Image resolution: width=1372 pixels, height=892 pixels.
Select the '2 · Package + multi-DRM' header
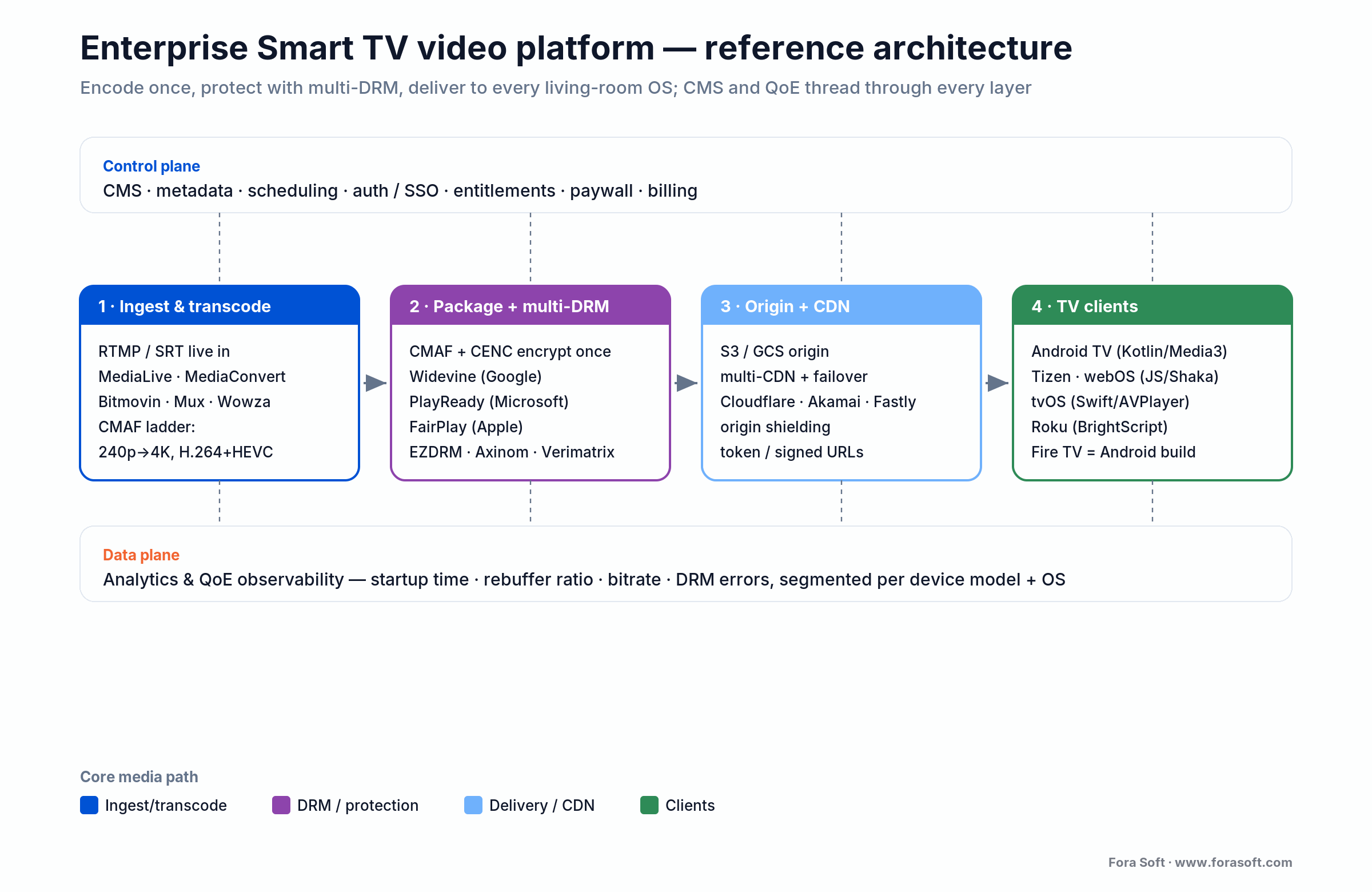(x=531, y=305)
